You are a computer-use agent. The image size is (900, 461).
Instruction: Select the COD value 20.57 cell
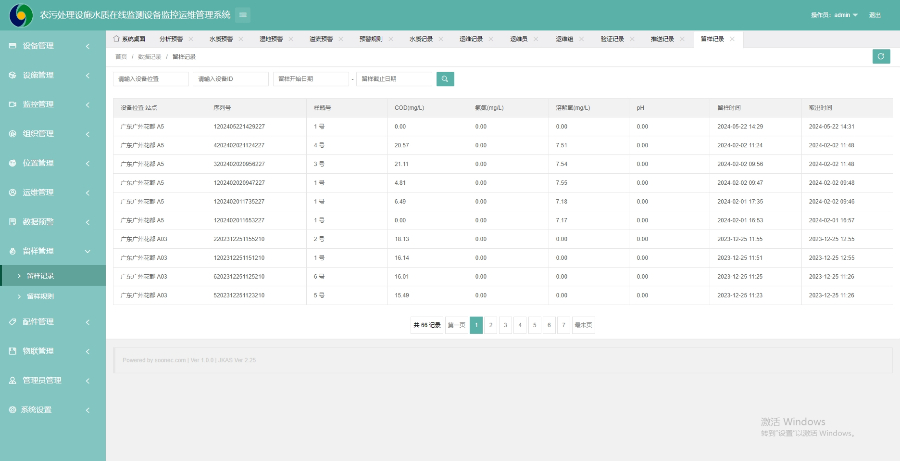(x=402, y=145)
